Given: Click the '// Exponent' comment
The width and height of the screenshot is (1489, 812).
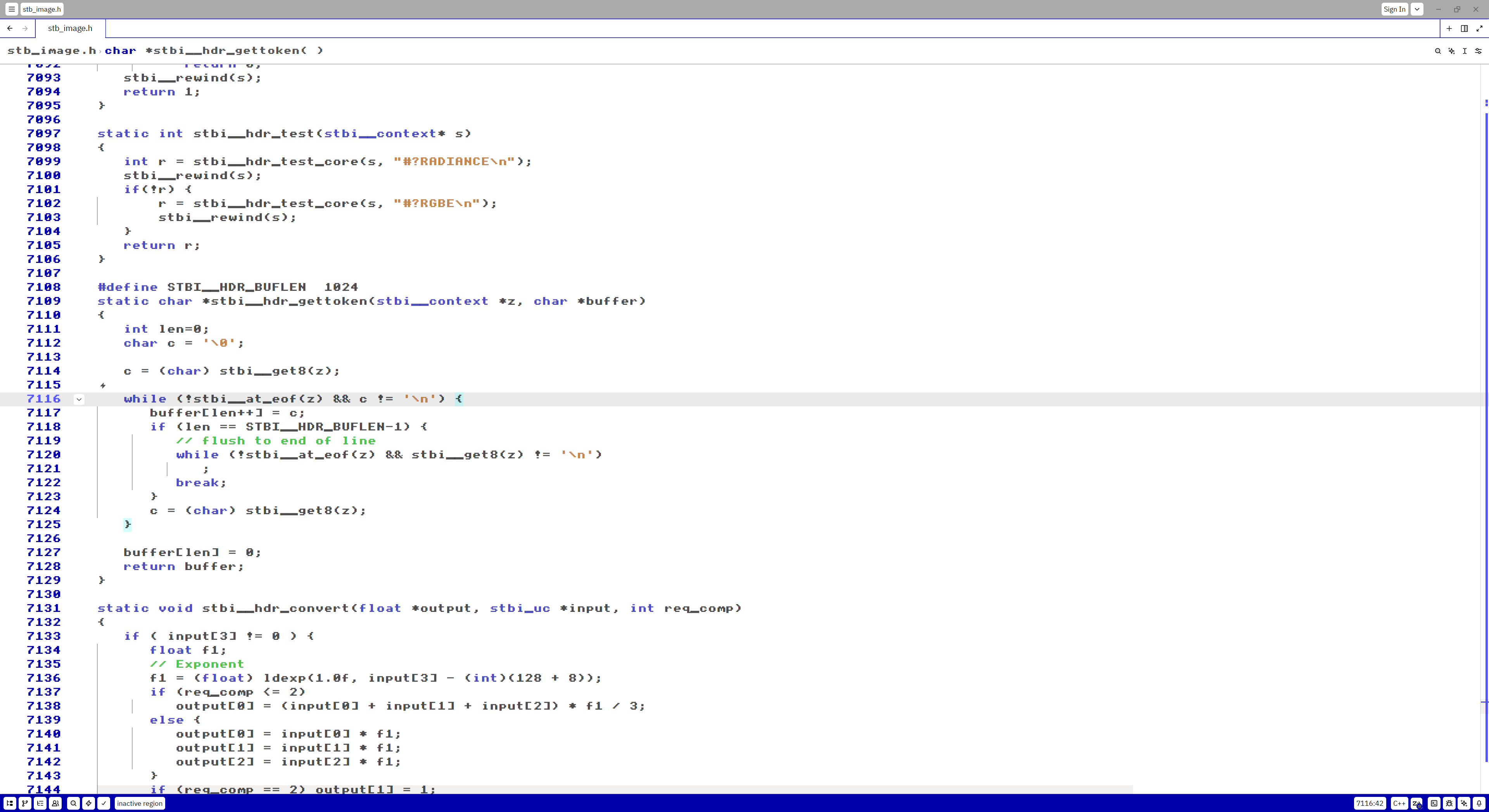Looking at the screenshot, I should 197,664.
